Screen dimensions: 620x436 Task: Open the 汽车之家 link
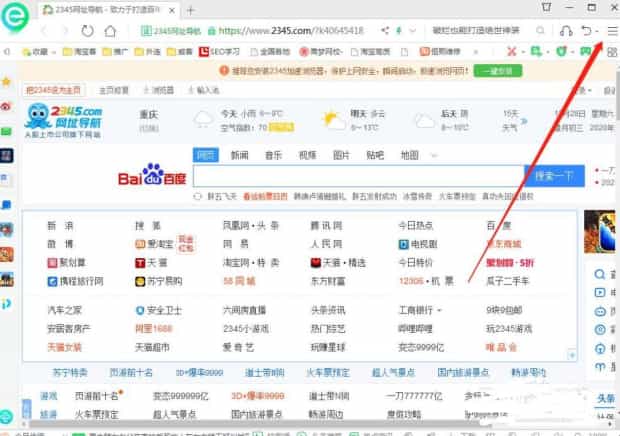[x=64, y=310]
